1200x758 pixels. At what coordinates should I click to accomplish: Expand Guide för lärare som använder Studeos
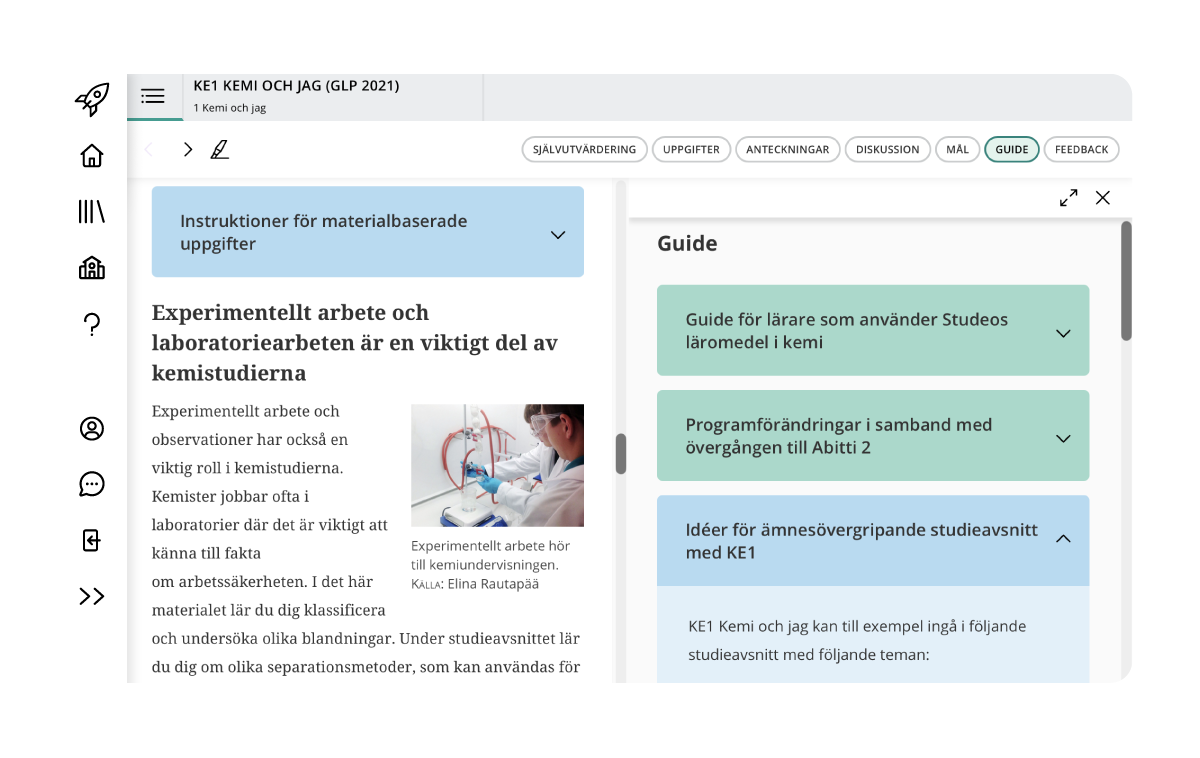tap(873, 331)
